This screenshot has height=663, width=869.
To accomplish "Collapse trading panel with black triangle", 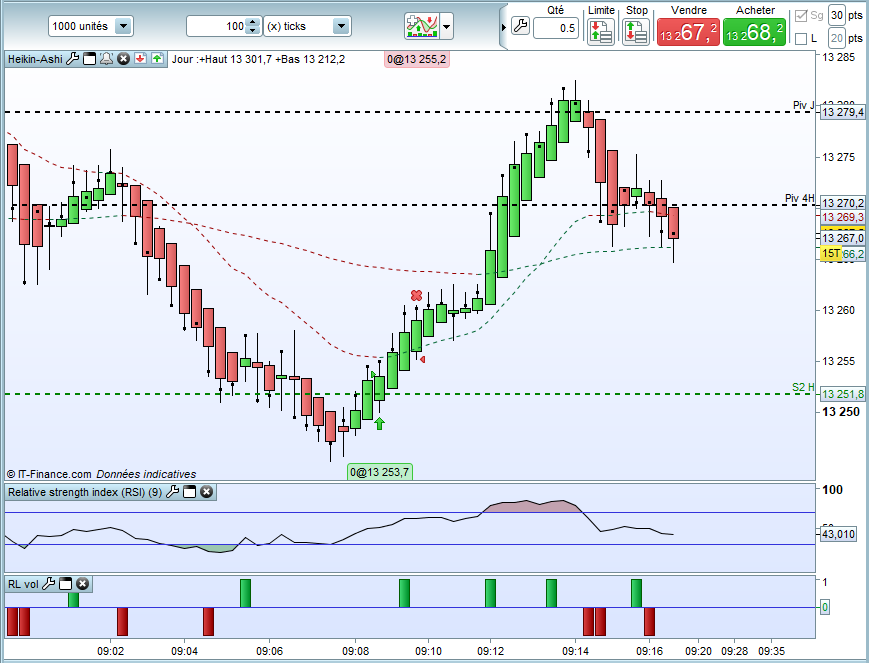I will click(504, 27).
